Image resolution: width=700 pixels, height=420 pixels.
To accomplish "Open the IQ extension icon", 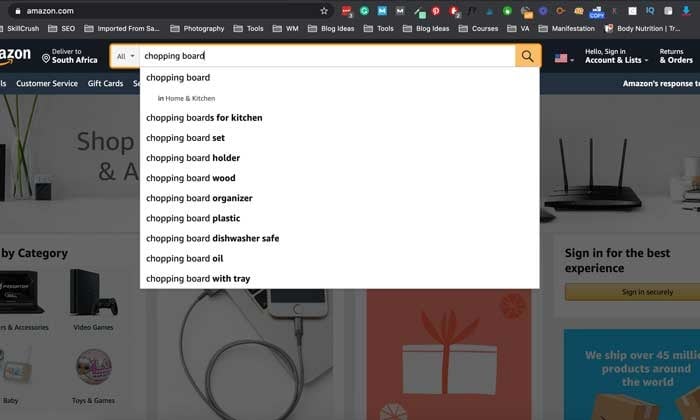I will [x=650, y=11].
